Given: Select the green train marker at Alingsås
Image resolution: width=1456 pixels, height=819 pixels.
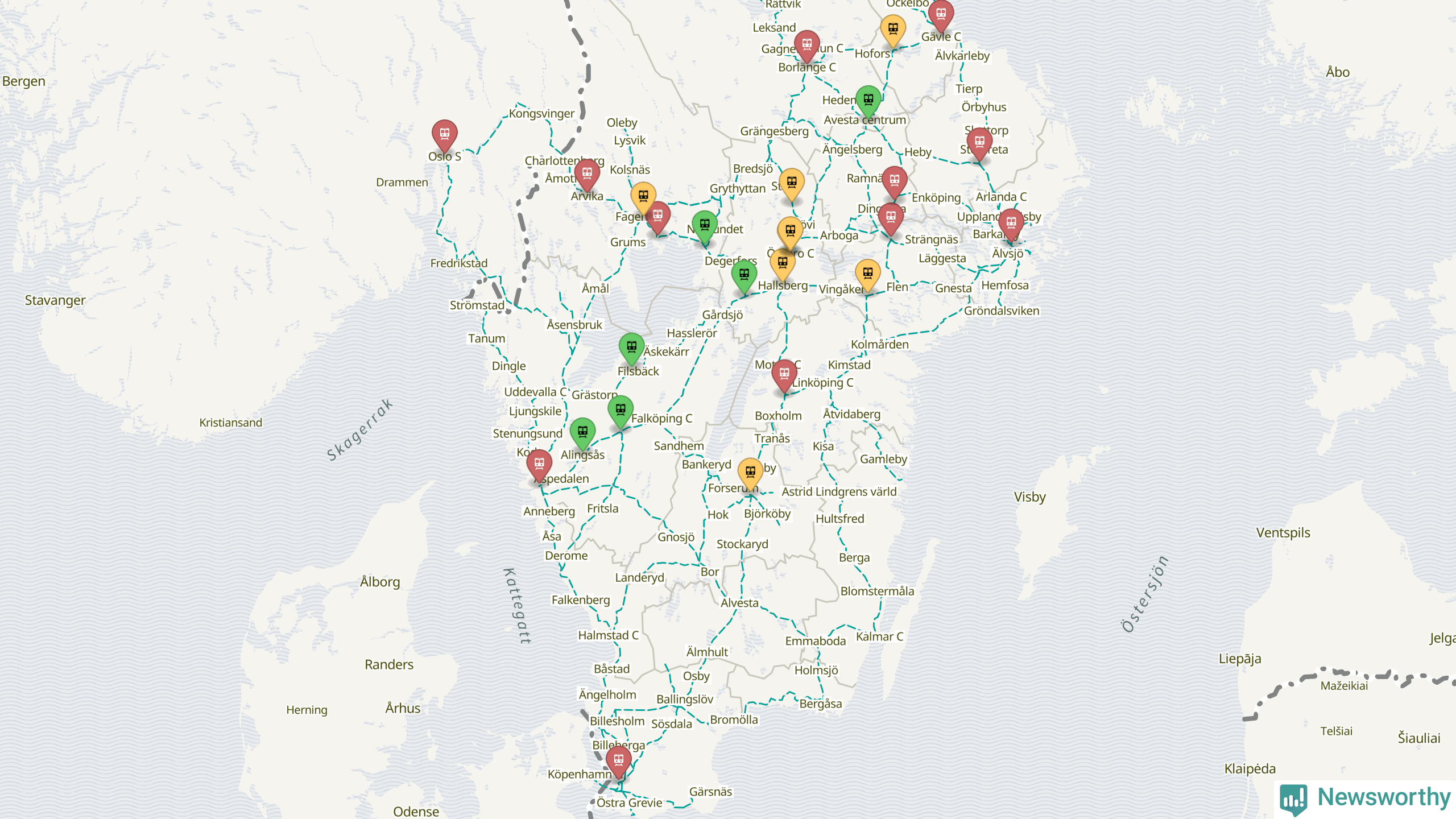Looking at the screenshot, I should pos(582,432).
